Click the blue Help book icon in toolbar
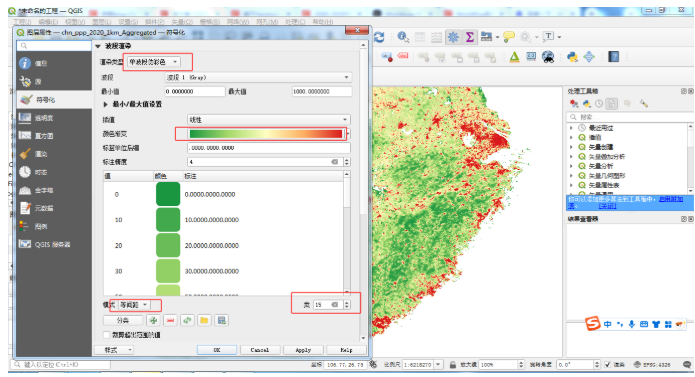The image size is (695, 377). [x=613, y=57]
